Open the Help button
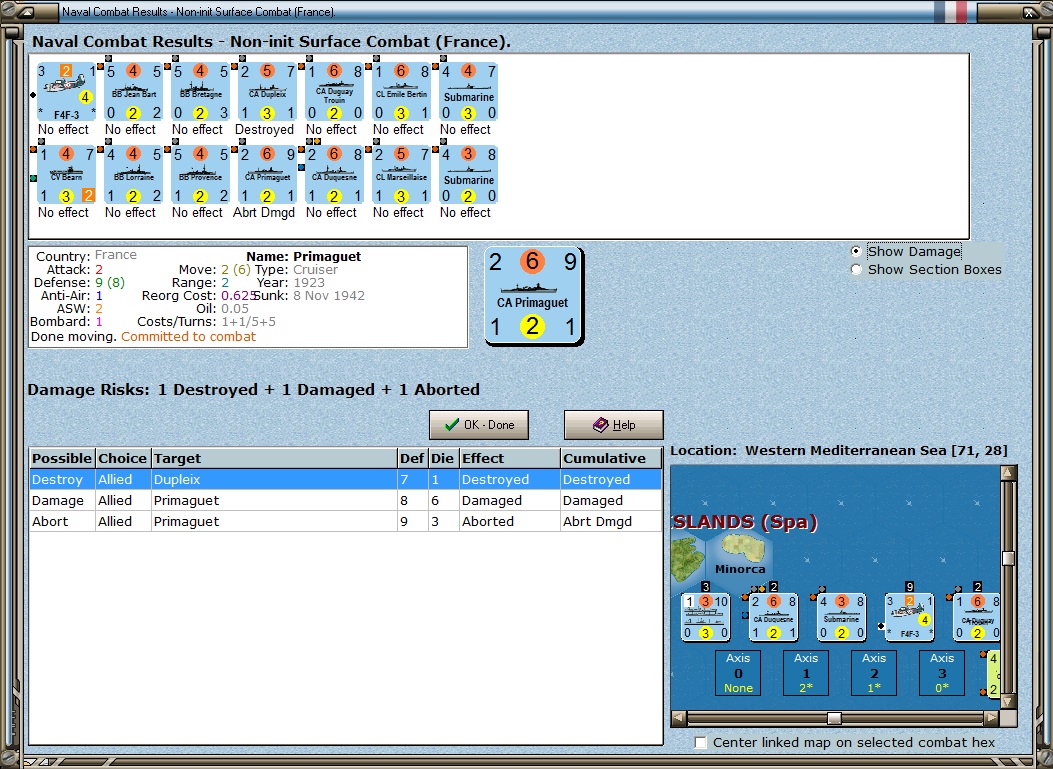 click(x=614, y=424)
